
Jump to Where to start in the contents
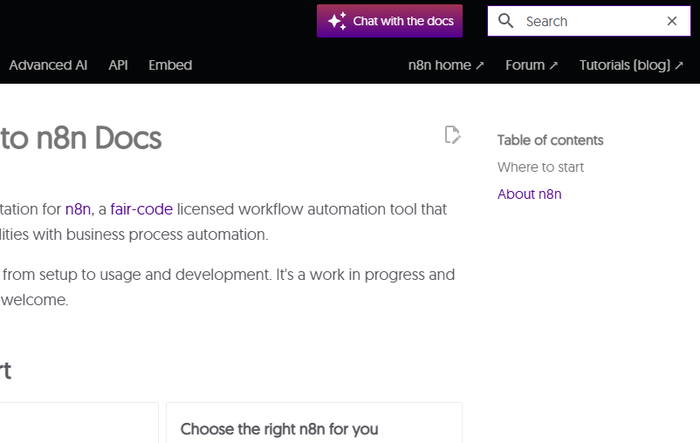coord(540,167)
